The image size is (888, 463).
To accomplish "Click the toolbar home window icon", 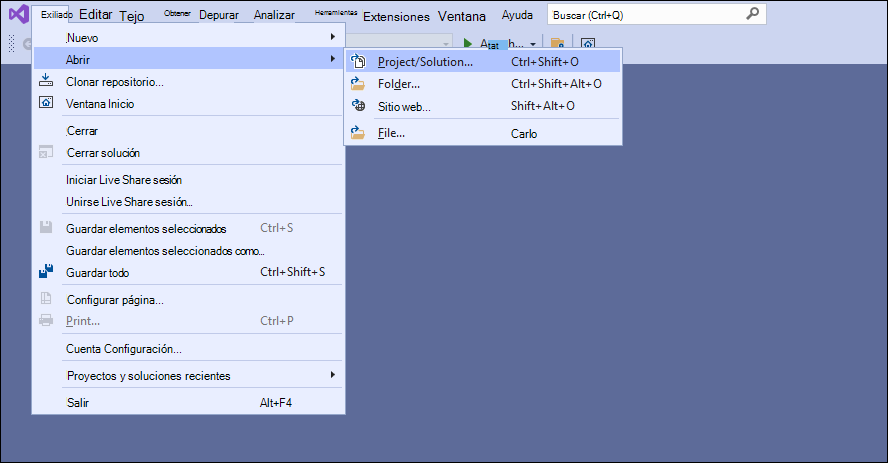I will (588, 44).
